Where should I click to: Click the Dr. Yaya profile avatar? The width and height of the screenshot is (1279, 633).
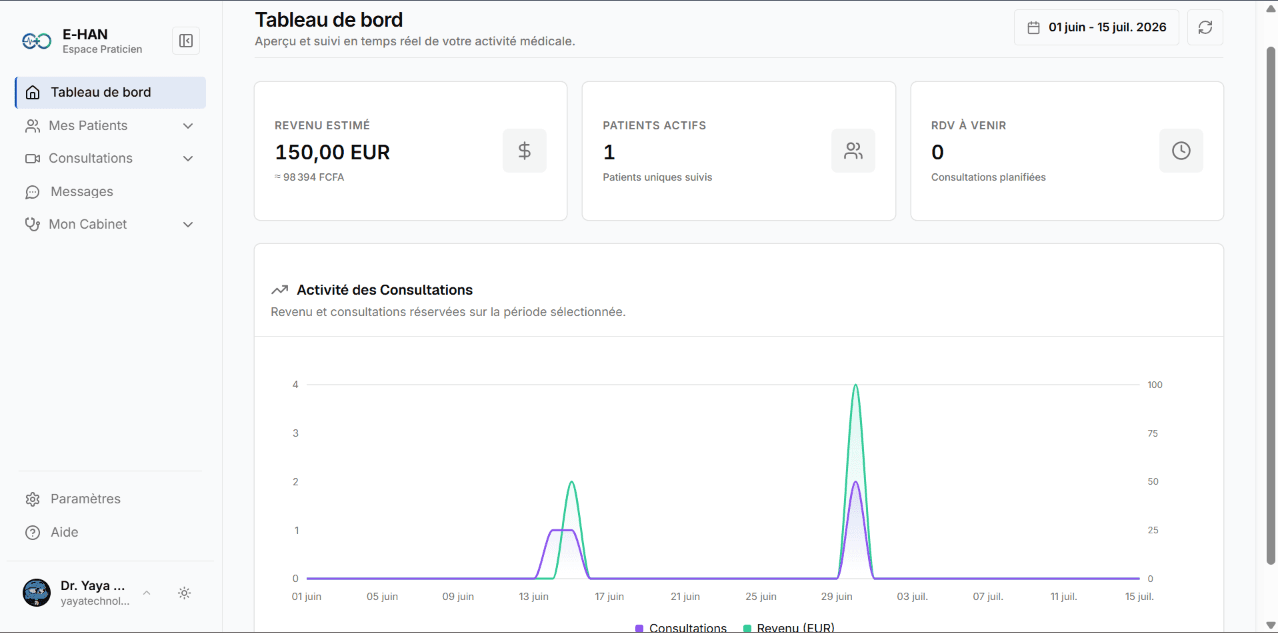(x=37, y=593)
